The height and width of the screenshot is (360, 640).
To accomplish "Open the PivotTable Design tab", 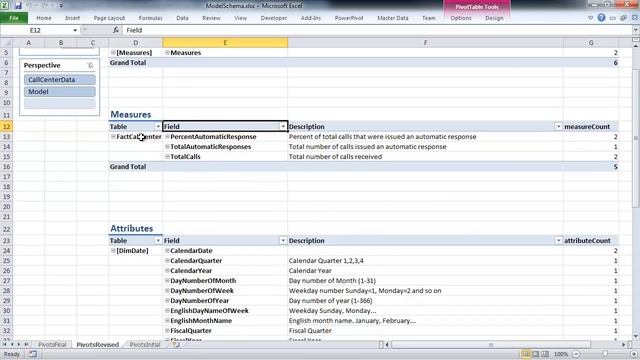I will (x=494, y=18).
